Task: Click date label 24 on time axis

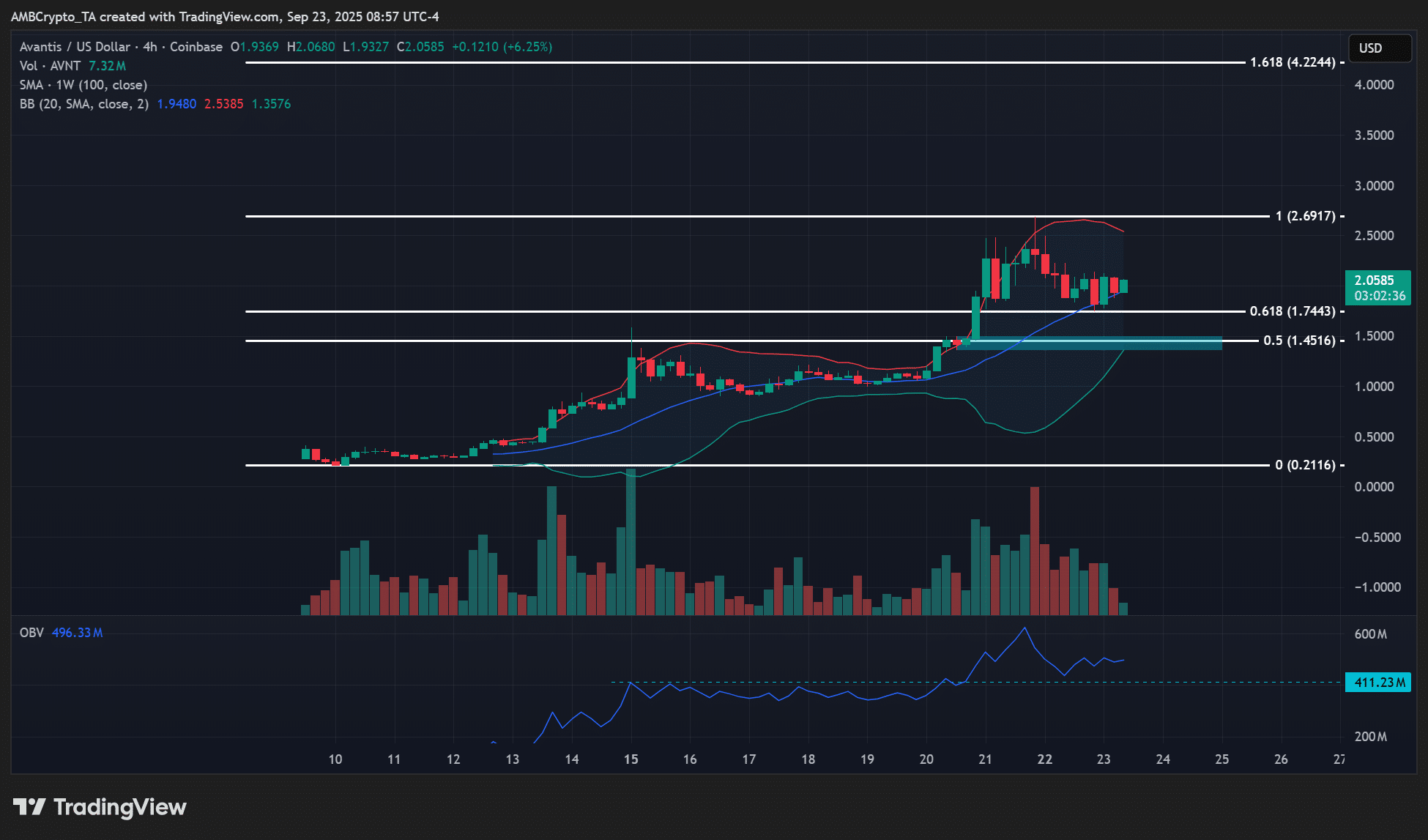Action: [1163, 759]
